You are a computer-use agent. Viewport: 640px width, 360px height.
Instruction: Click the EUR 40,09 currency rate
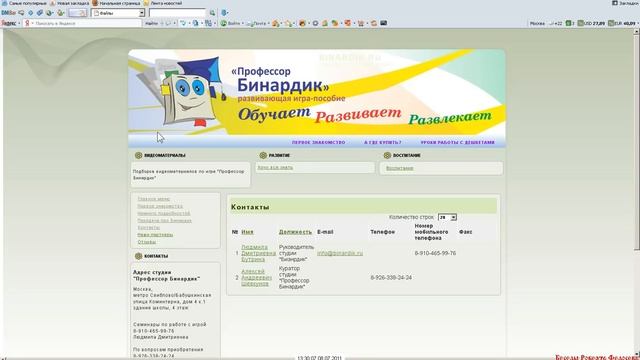622,24
